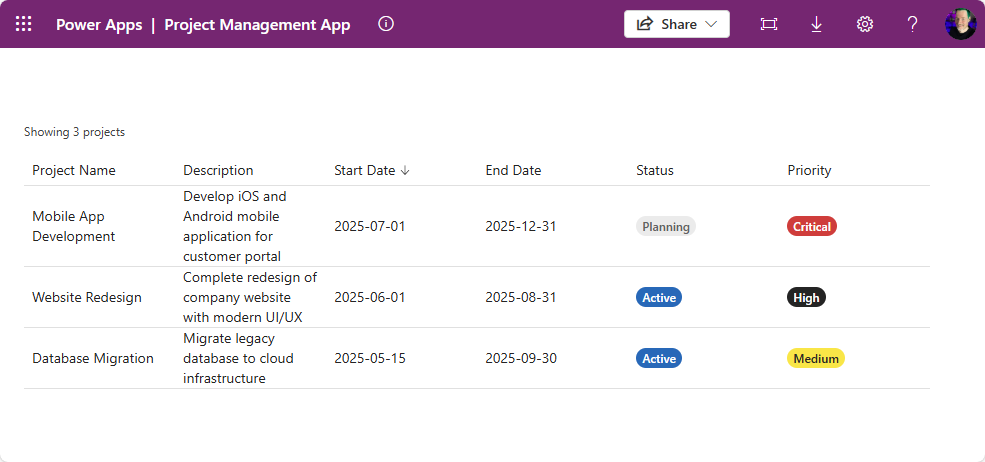Click the download arrow icon
The image size is (985, 462).
[816, 24]
